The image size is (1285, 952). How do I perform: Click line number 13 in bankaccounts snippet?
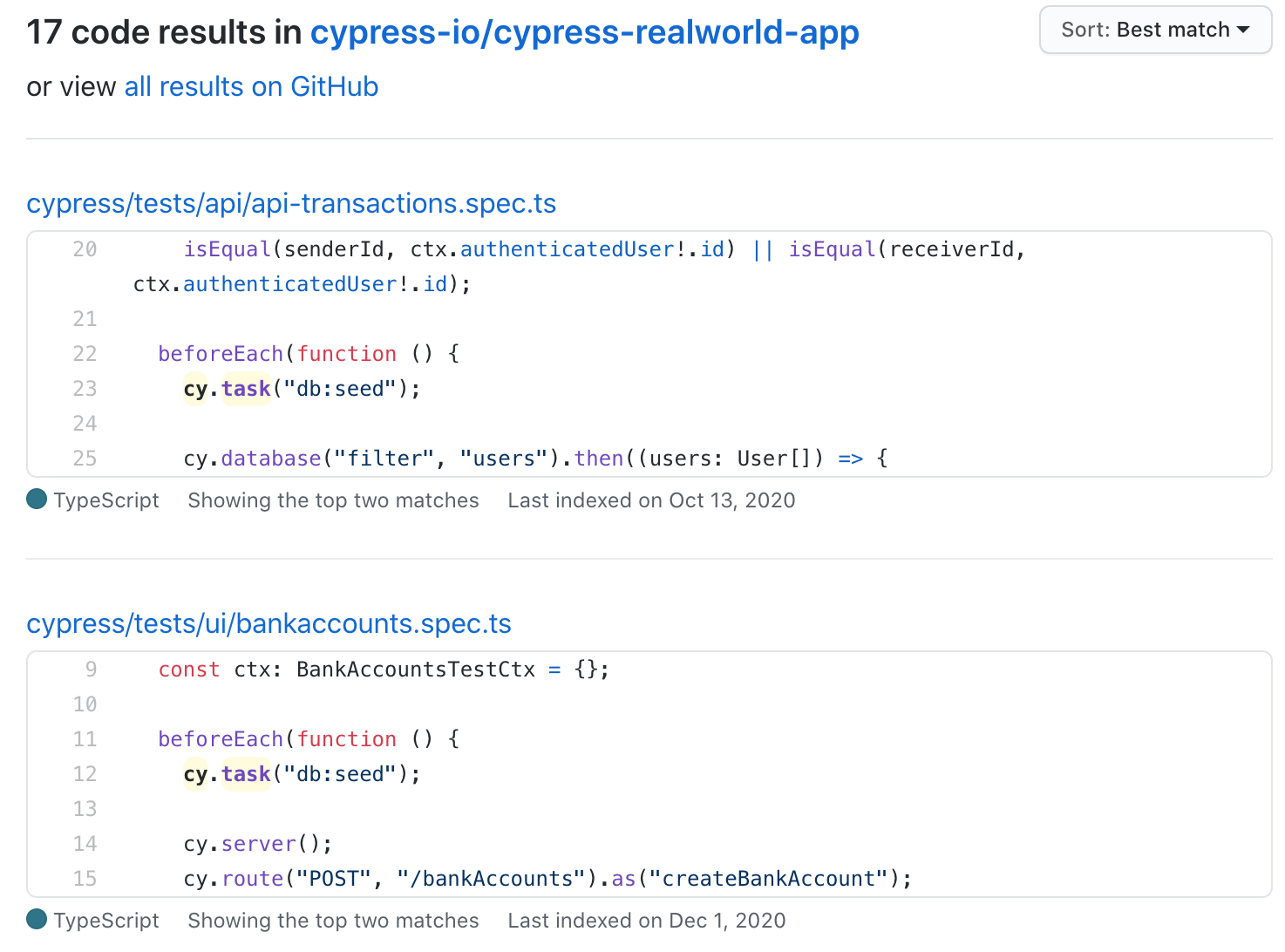pos(85,809)
